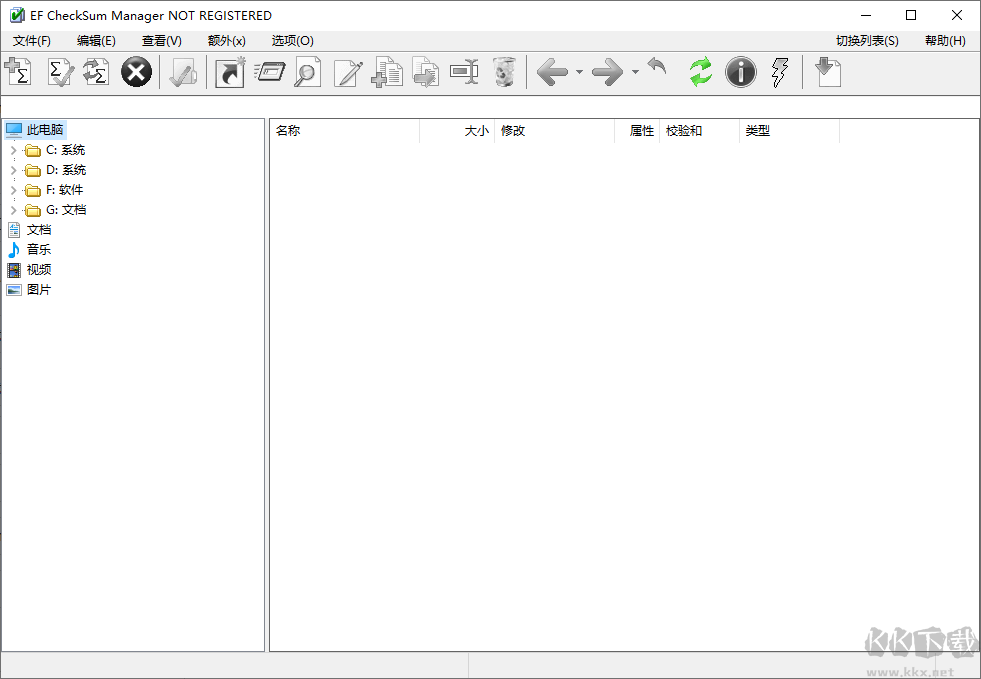Click 切换列表(S) to switch the list
Viewport: 981px width, 679px height.
866,41
